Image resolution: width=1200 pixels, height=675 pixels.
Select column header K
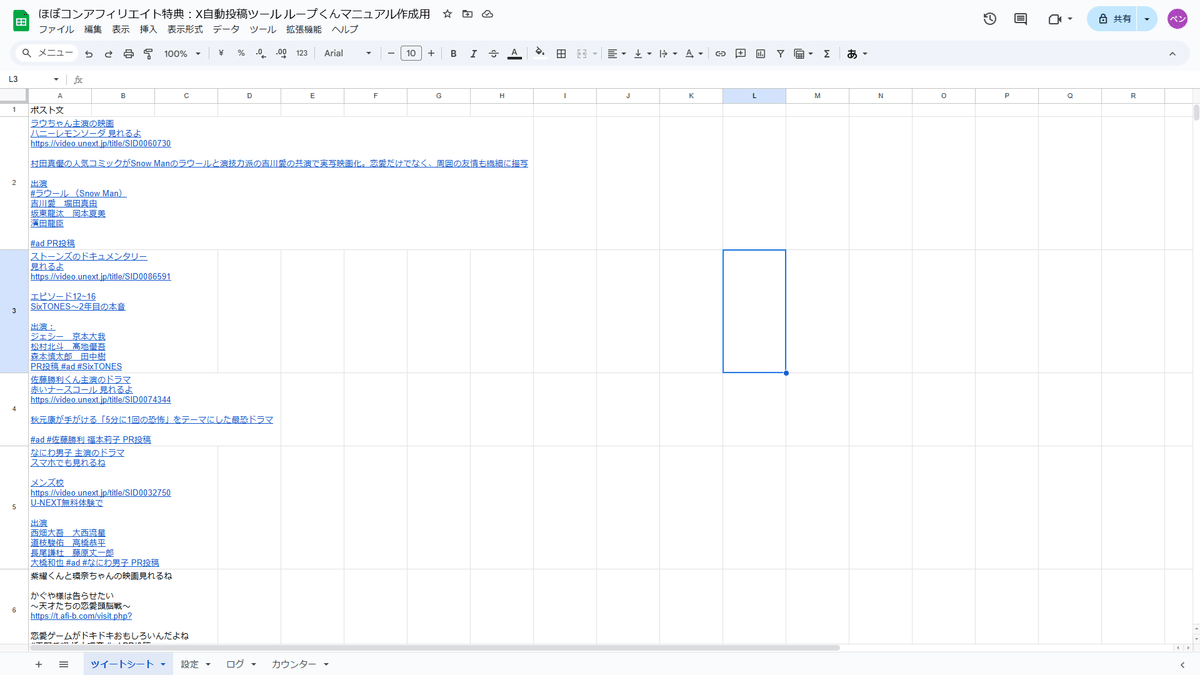tap(691, 96)
